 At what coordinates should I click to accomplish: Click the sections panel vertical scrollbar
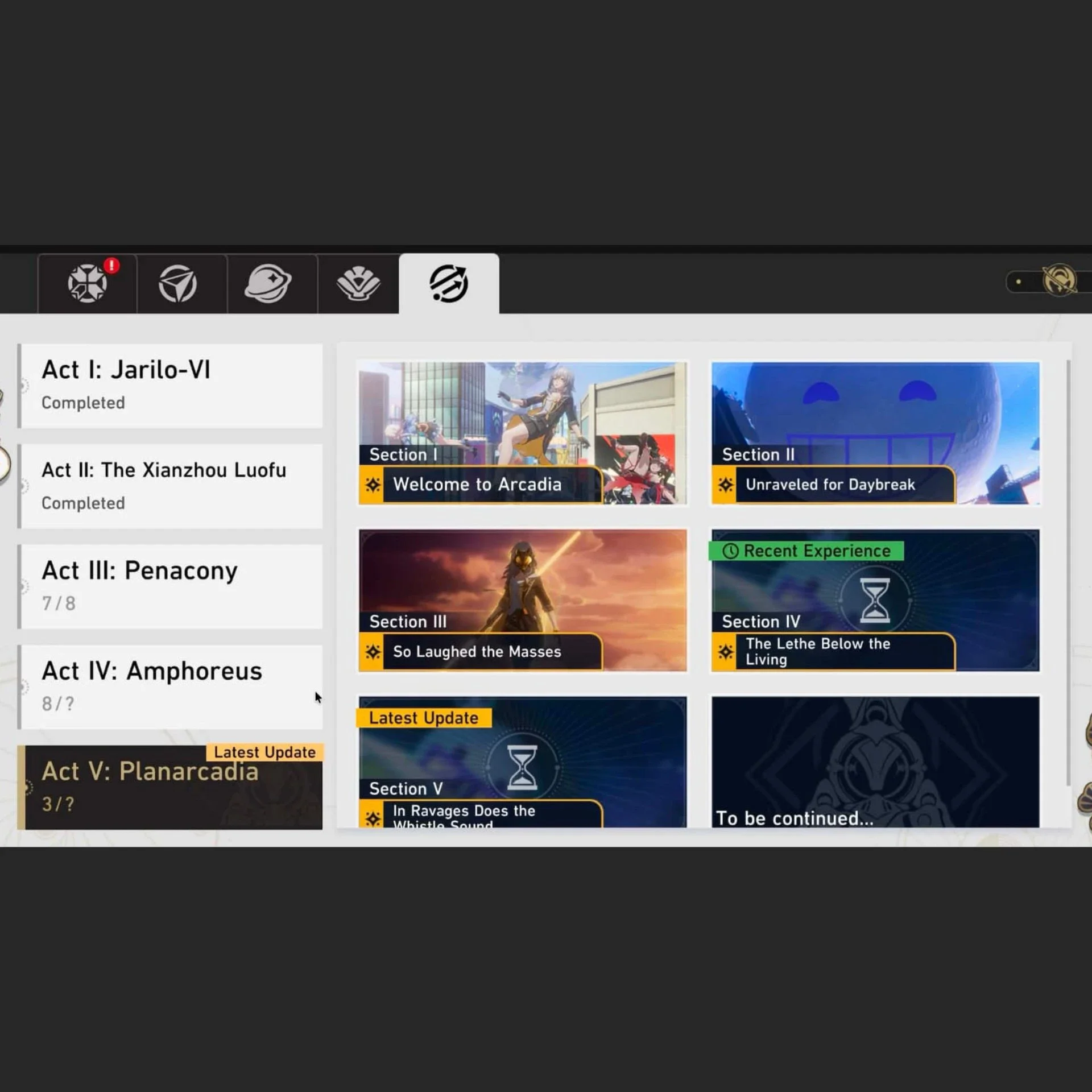pos(1069,572)
